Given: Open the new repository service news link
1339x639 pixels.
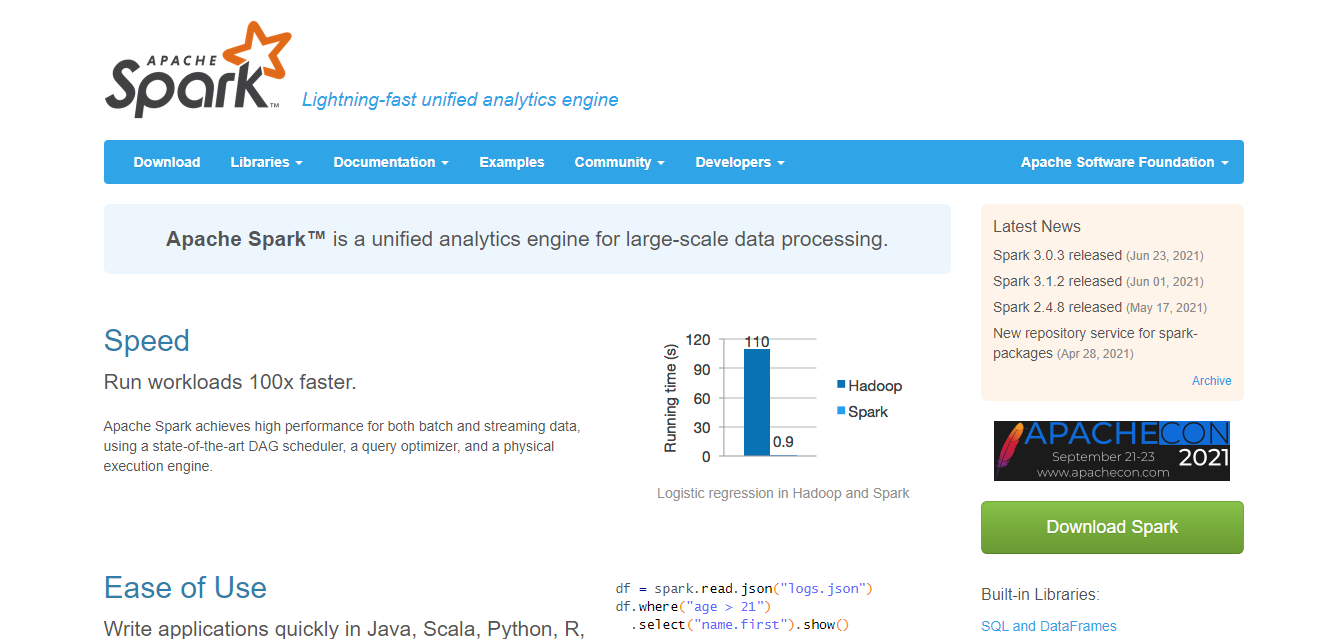Looking at the screenshot, I should point(1094,334).
